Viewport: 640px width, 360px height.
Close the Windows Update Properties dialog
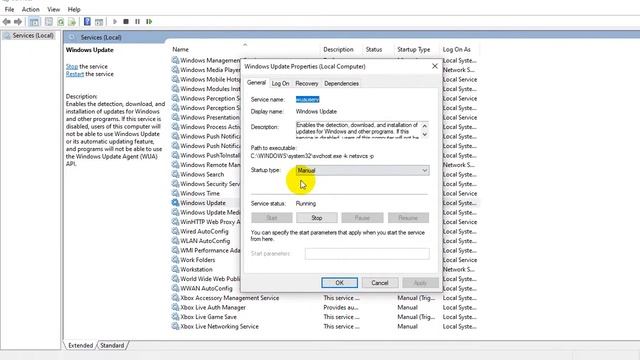click(x=435, y=66)
